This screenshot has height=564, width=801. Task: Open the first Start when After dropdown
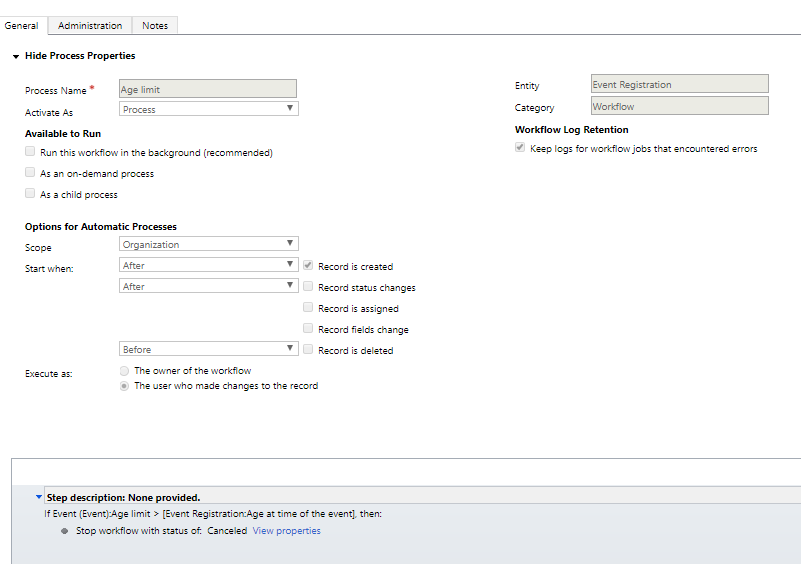(x=208, y=266)
